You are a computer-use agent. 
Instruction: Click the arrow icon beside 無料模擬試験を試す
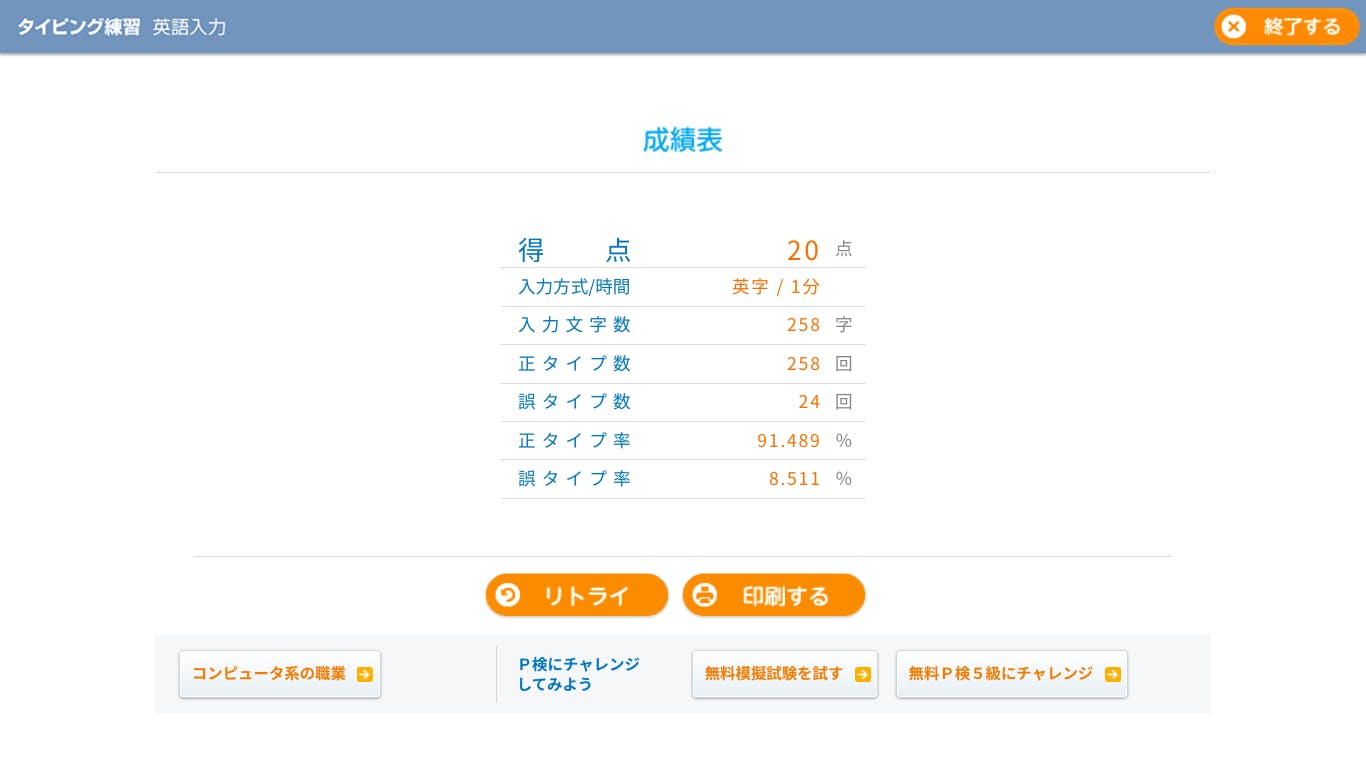pos(862,674)
